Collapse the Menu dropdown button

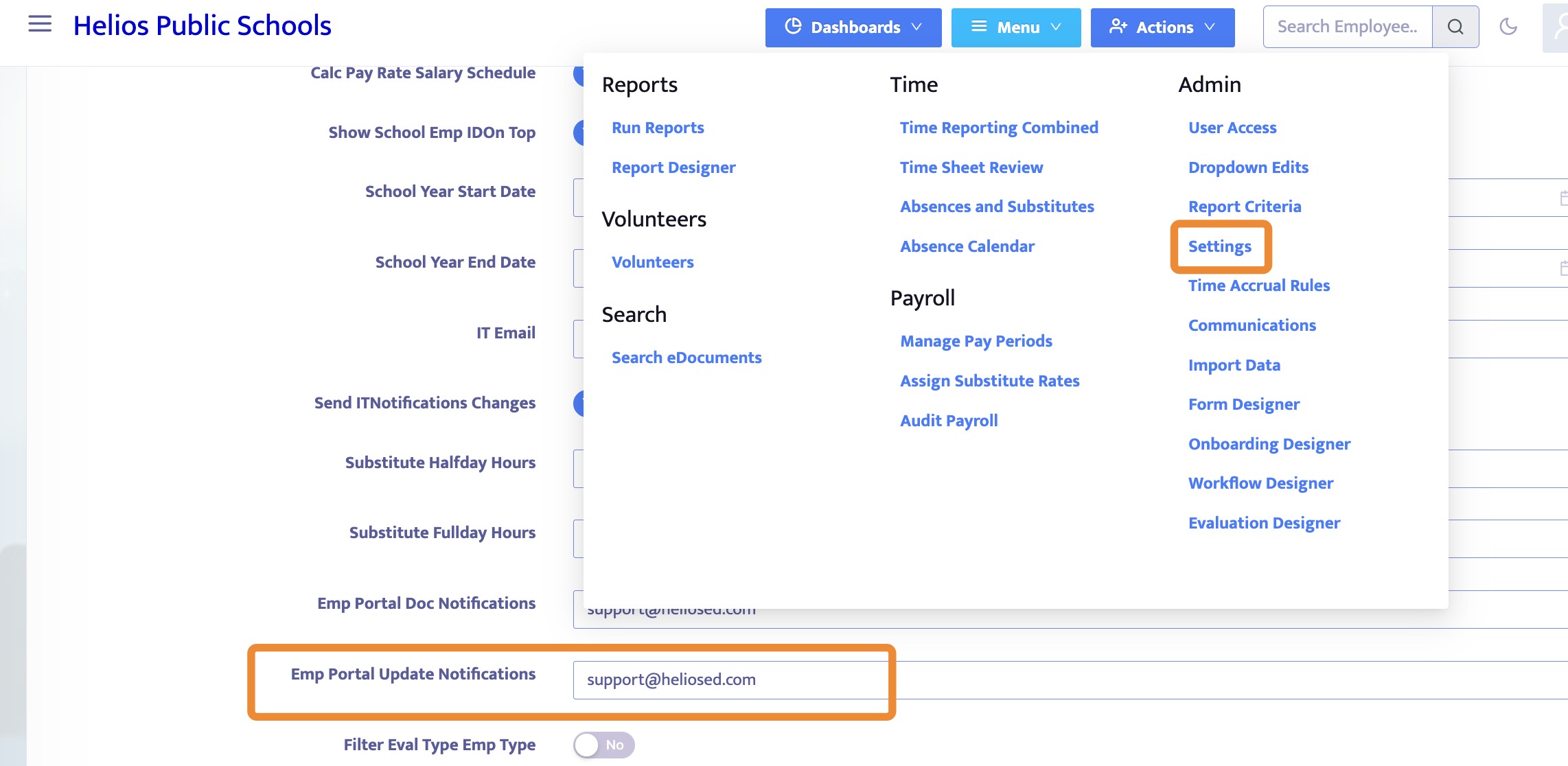pyautogui.click(x=1015, y=27)
